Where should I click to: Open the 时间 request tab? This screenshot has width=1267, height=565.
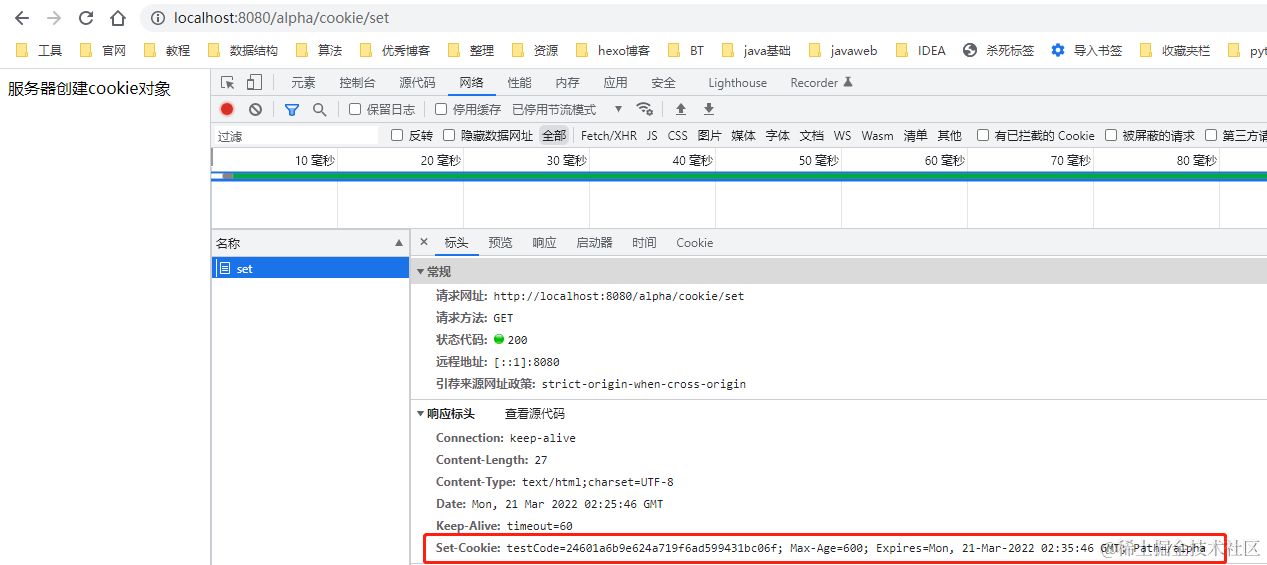click(x=644, y=242)
